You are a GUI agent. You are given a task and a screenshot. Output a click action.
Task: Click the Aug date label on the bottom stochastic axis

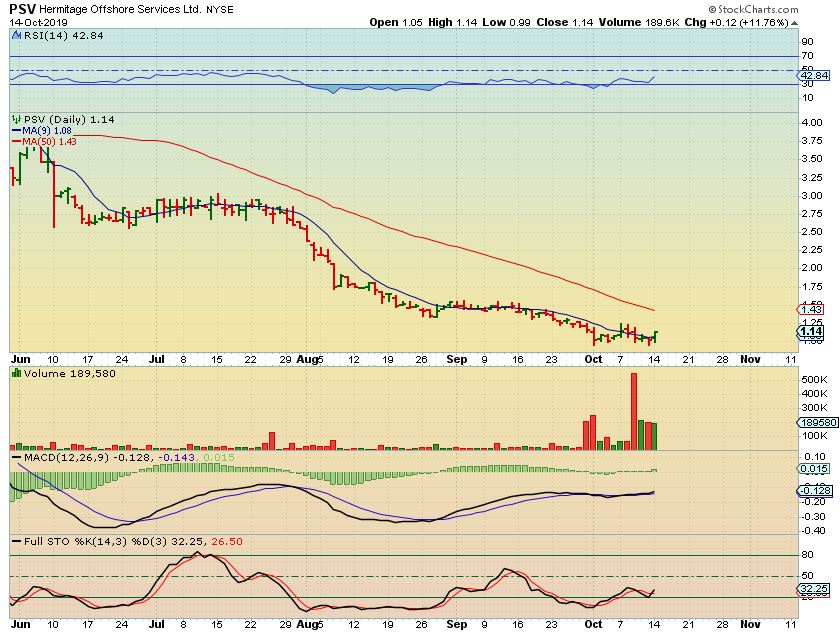(307, 625)
